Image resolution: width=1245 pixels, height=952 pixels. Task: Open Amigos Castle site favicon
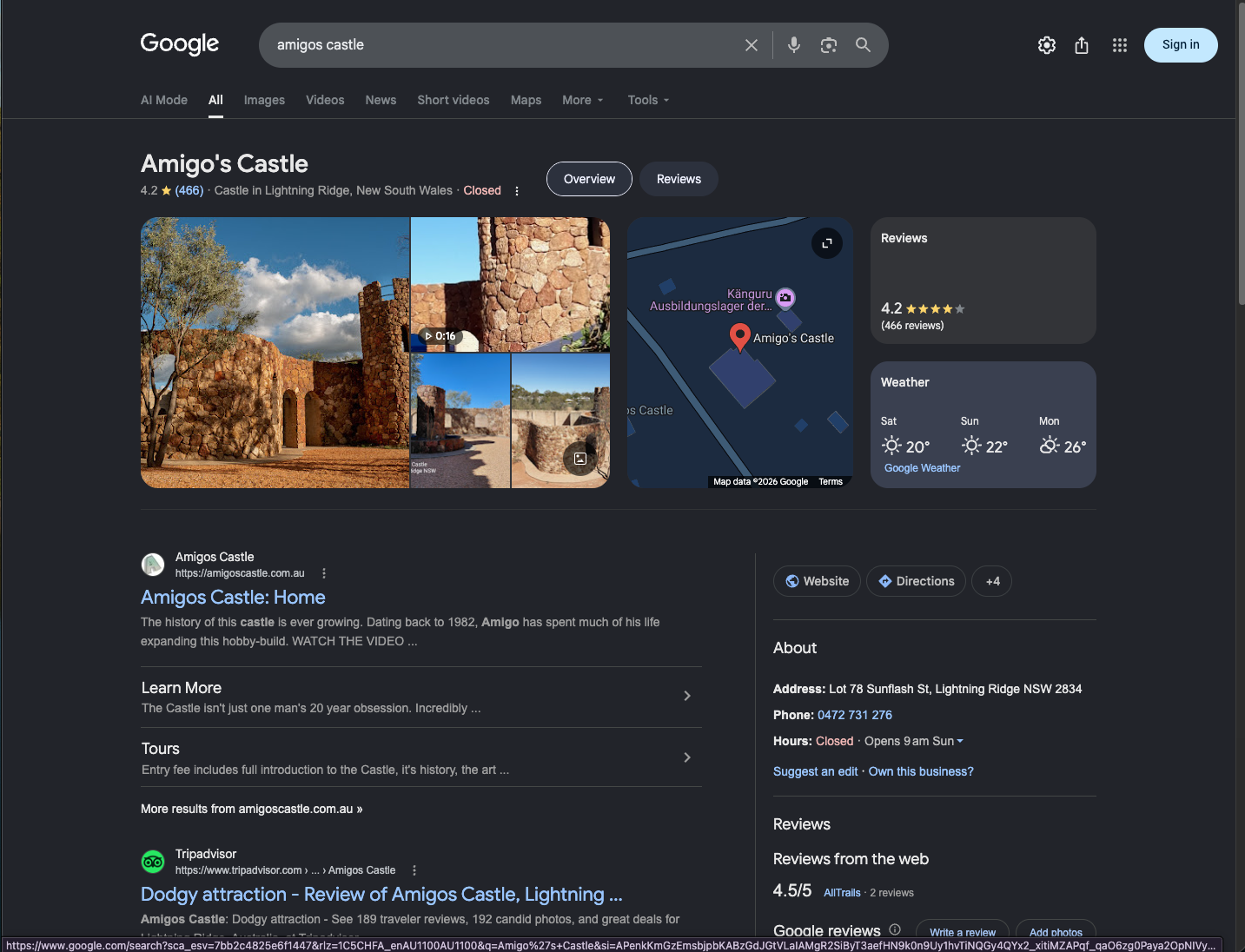pyautogui.click(x=153, y=565)
